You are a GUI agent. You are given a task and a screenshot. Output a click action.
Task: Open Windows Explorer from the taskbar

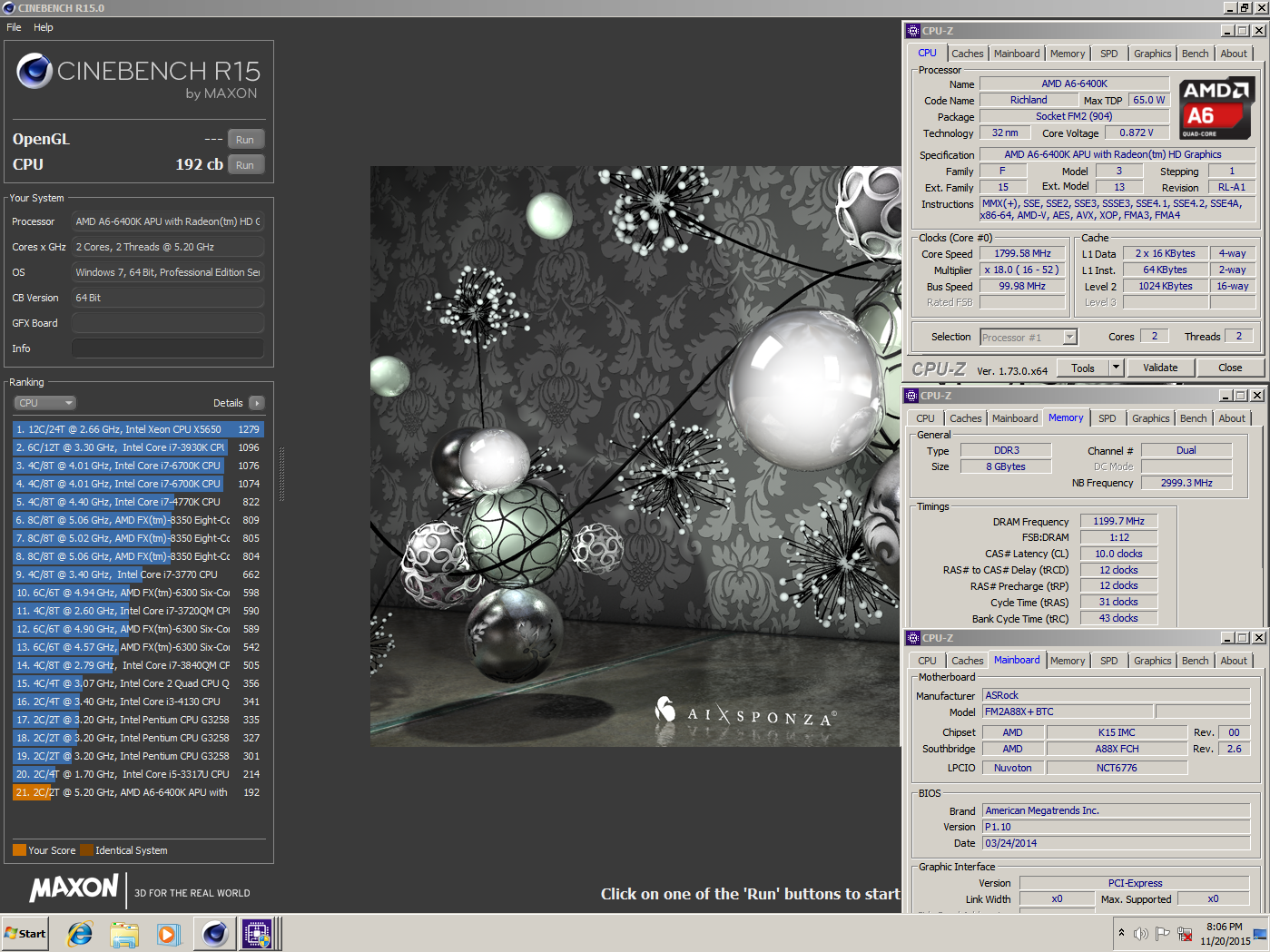tap(124, 933)
